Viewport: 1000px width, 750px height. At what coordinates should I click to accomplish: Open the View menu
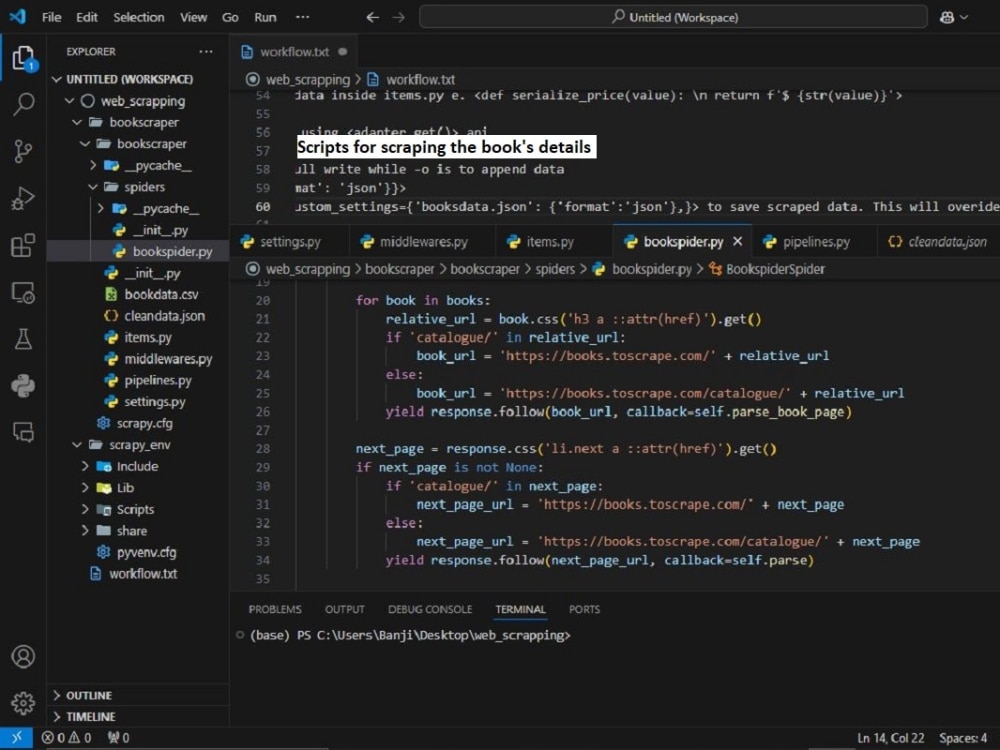tap(193, 17)
